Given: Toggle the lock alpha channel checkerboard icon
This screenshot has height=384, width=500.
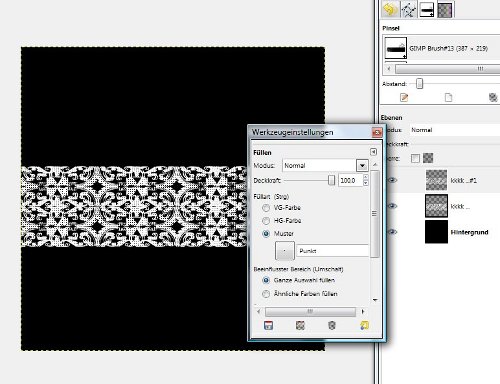Looking at the screenshot, I should tap(428, 158).
